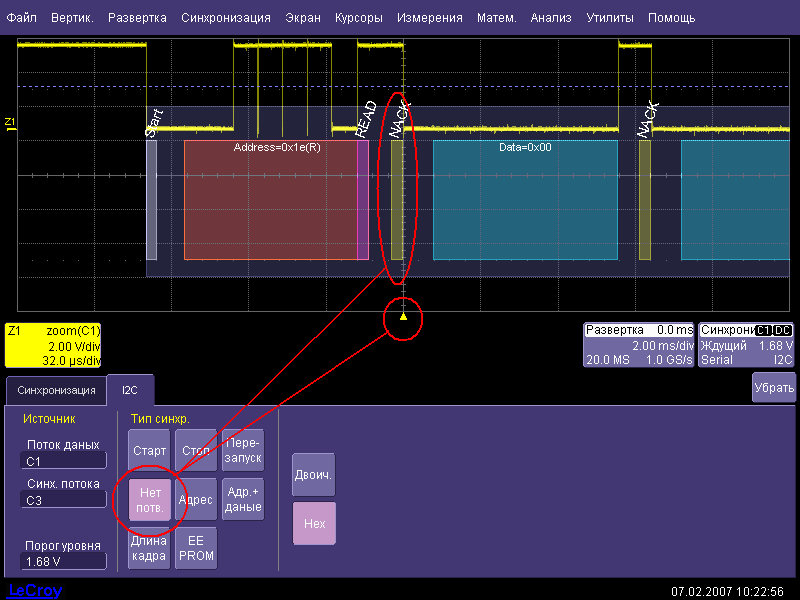Open the Поток даных source field C1
Viewport: 800px width, 600px height.
63,462
